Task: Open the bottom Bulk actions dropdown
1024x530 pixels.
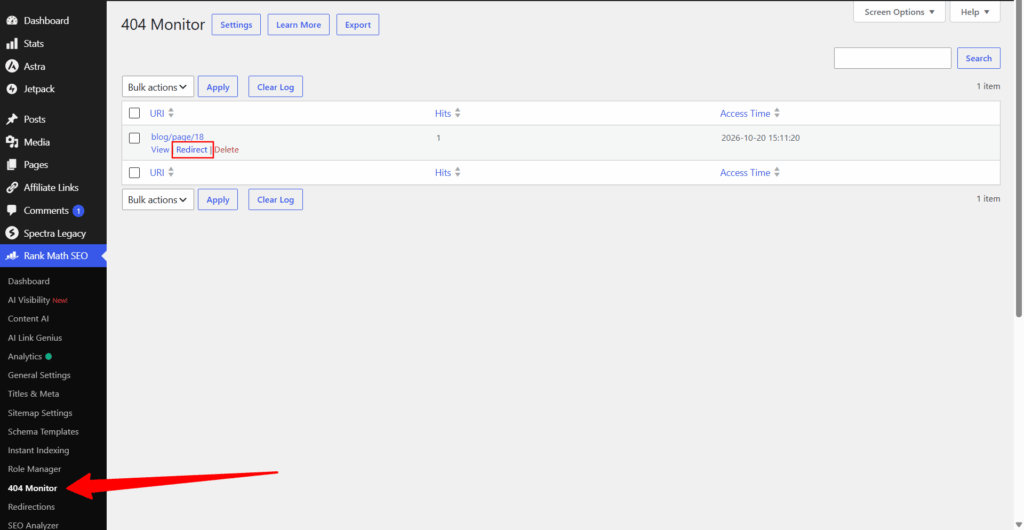Action: pyautogui.click(x=158, y=200)
